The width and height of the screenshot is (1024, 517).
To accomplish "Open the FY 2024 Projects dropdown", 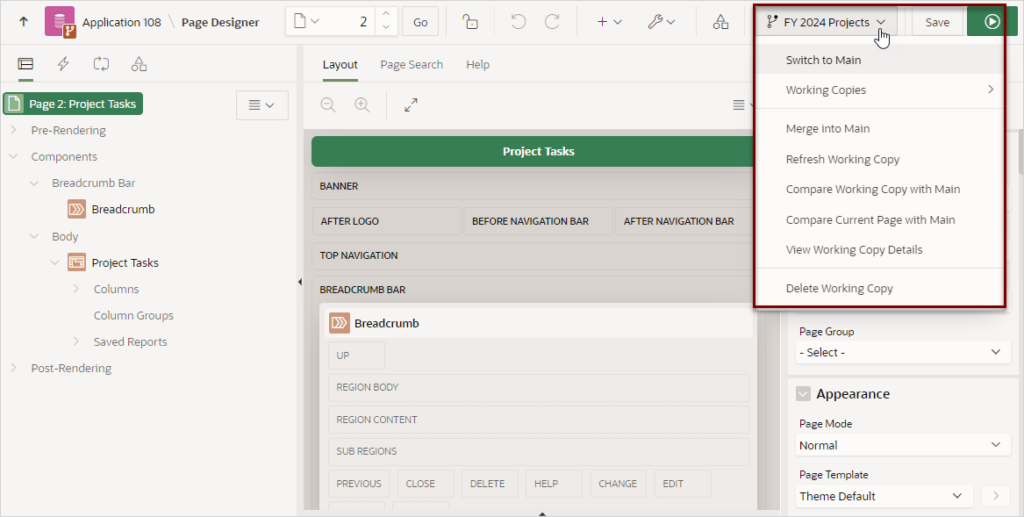I will [x=827, y=22].
